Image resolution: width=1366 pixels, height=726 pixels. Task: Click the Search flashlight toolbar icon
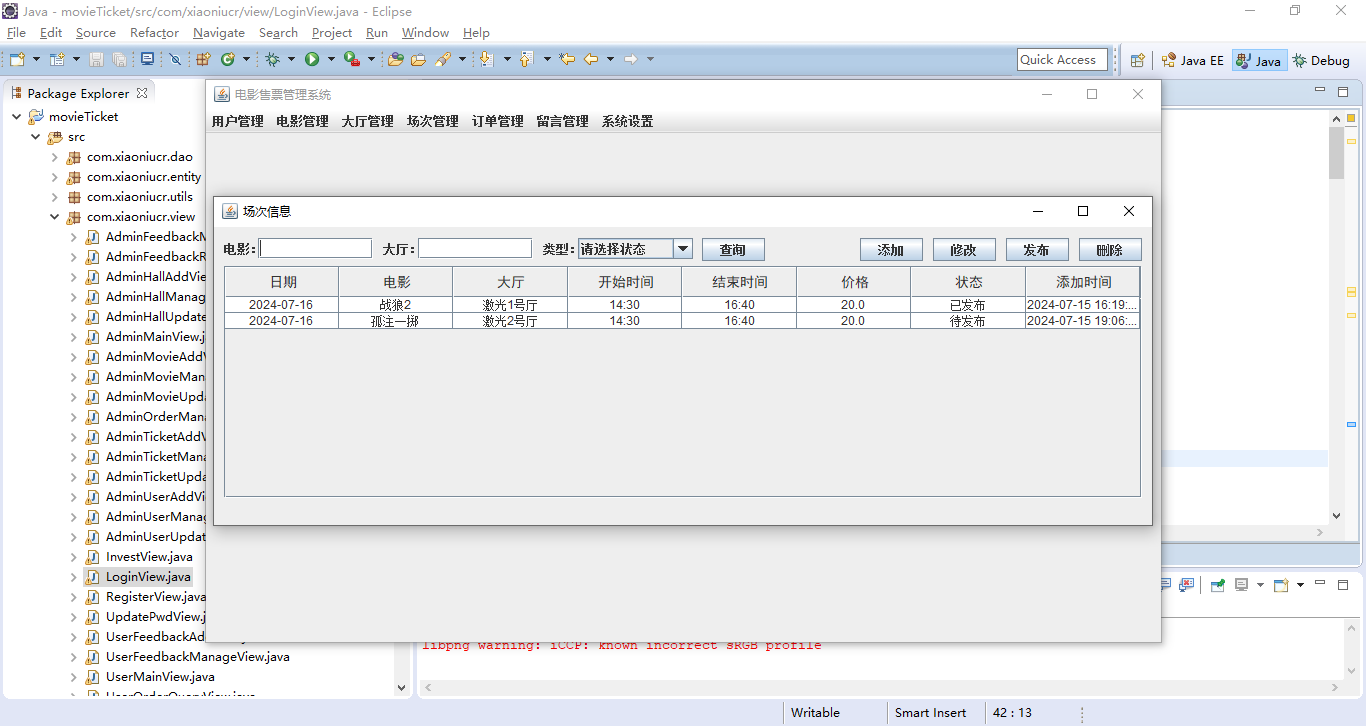(442, 59)
